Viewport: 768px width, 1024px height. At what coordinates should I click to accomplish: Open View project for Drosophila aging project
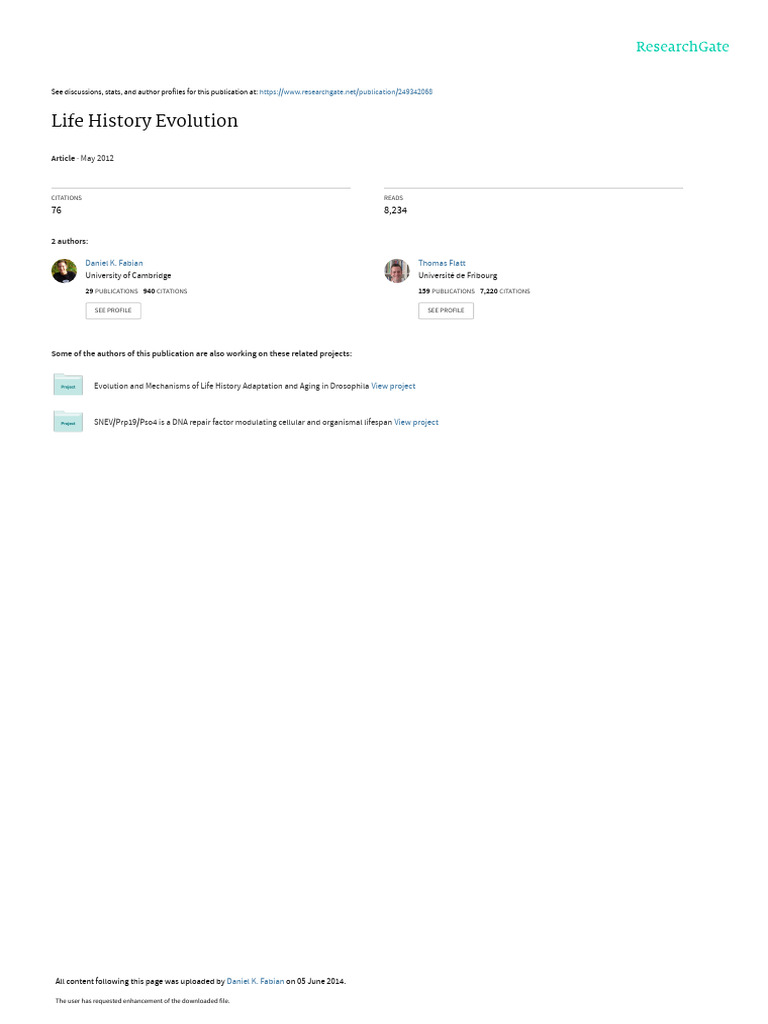[x=393, y=386]
